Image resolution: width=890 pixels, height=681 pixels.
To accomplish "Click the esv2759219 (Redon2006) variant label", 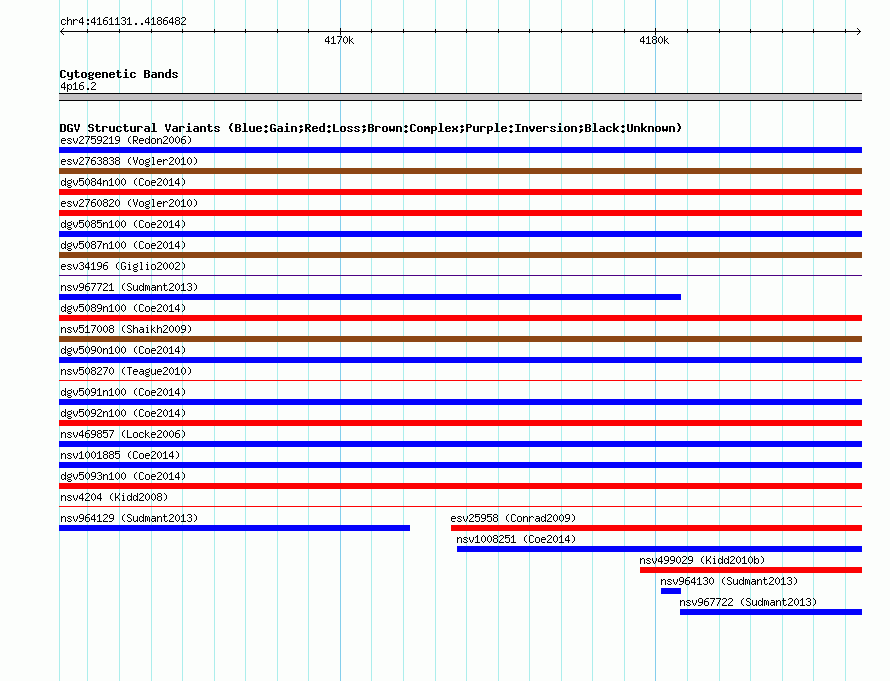I will pos(125,140).
